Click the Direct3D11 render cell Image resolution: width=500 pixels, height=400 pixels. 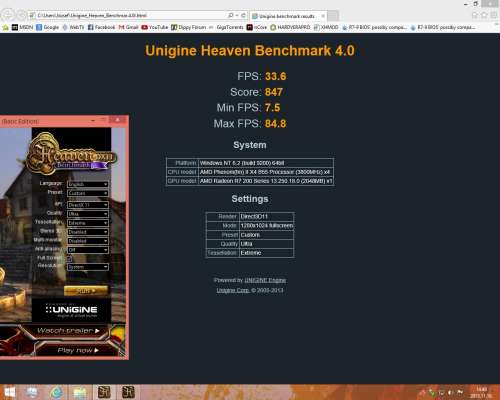click(x=266, y=217)
